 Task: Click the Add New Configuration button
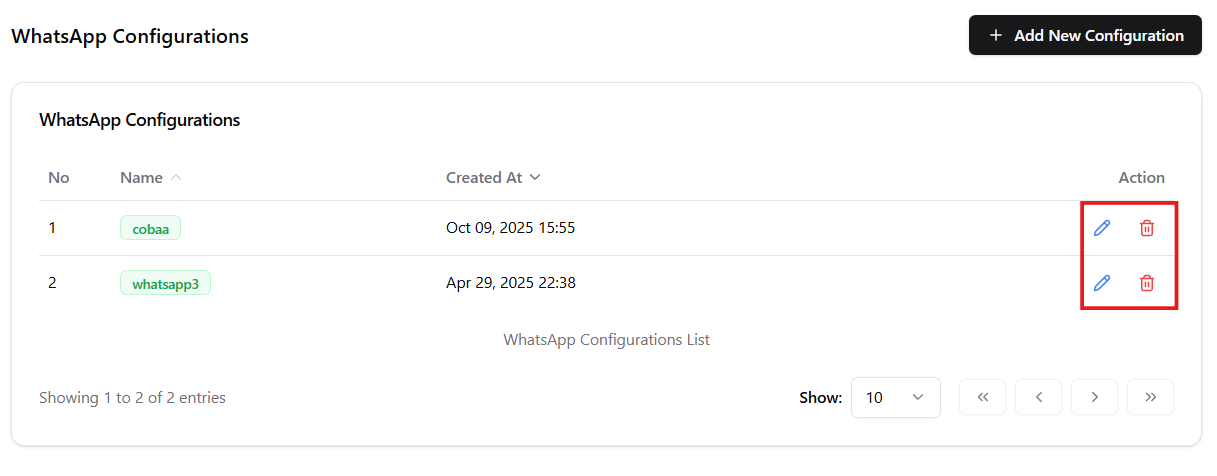click(1085, 35)
